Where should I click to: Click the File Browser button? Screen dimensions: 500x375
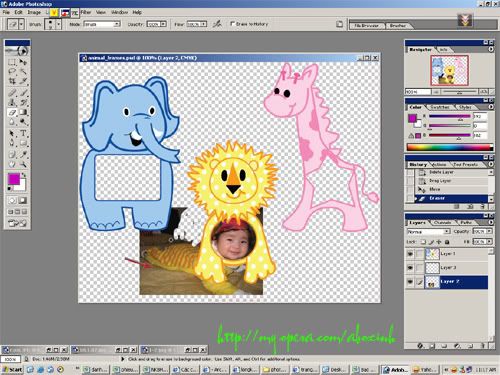(x=367, y=26)
